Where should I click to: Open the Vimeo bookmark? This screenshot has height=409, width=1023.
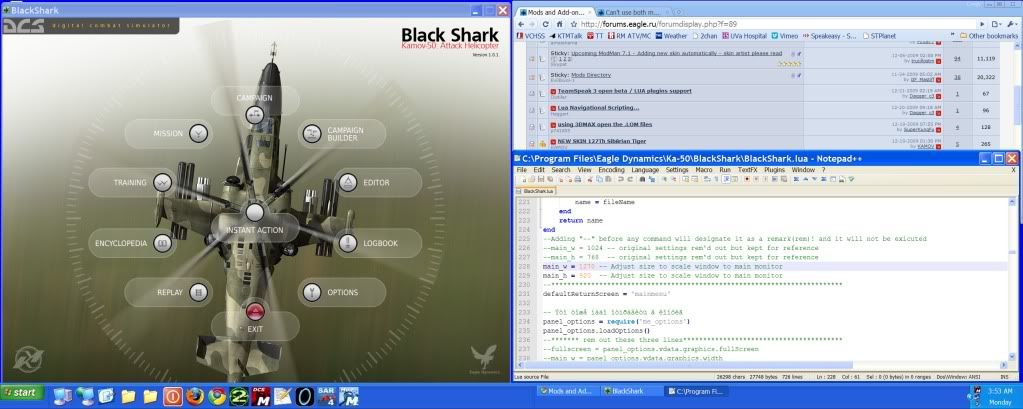(x=784, y=36)
